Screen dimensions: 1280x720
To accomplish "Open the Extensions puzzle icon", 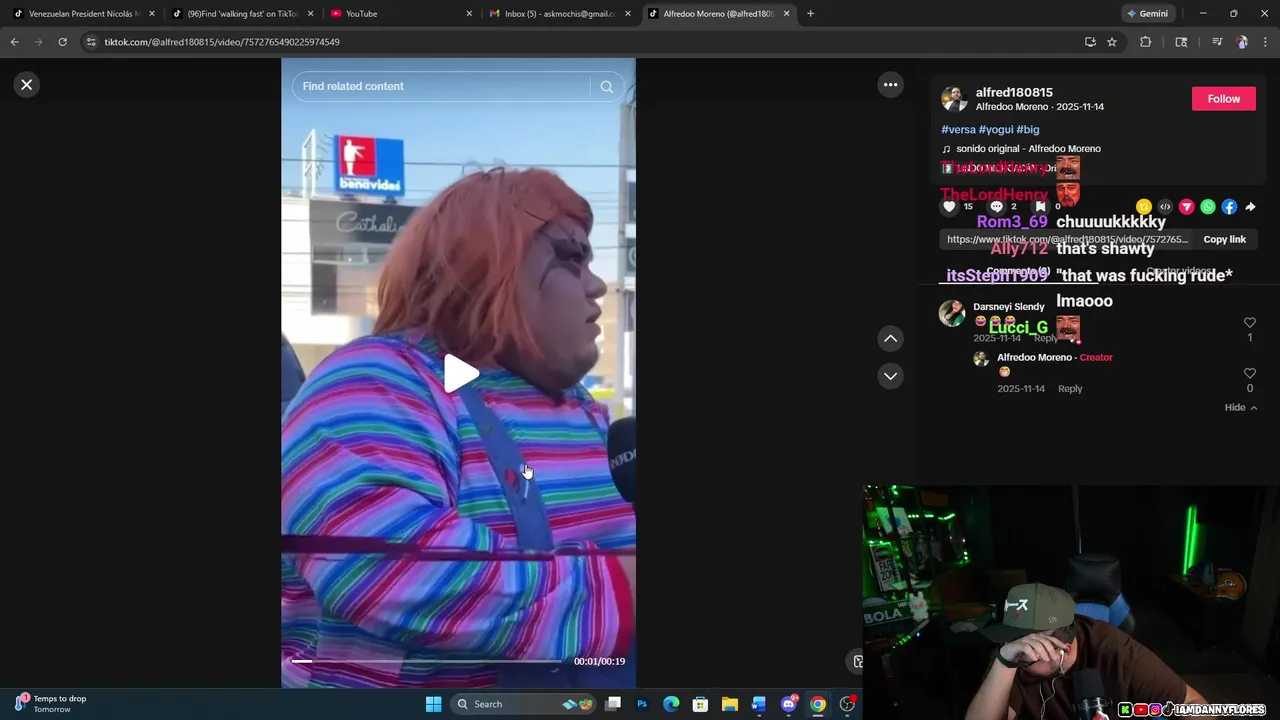I will click(x=1146, y=42).
